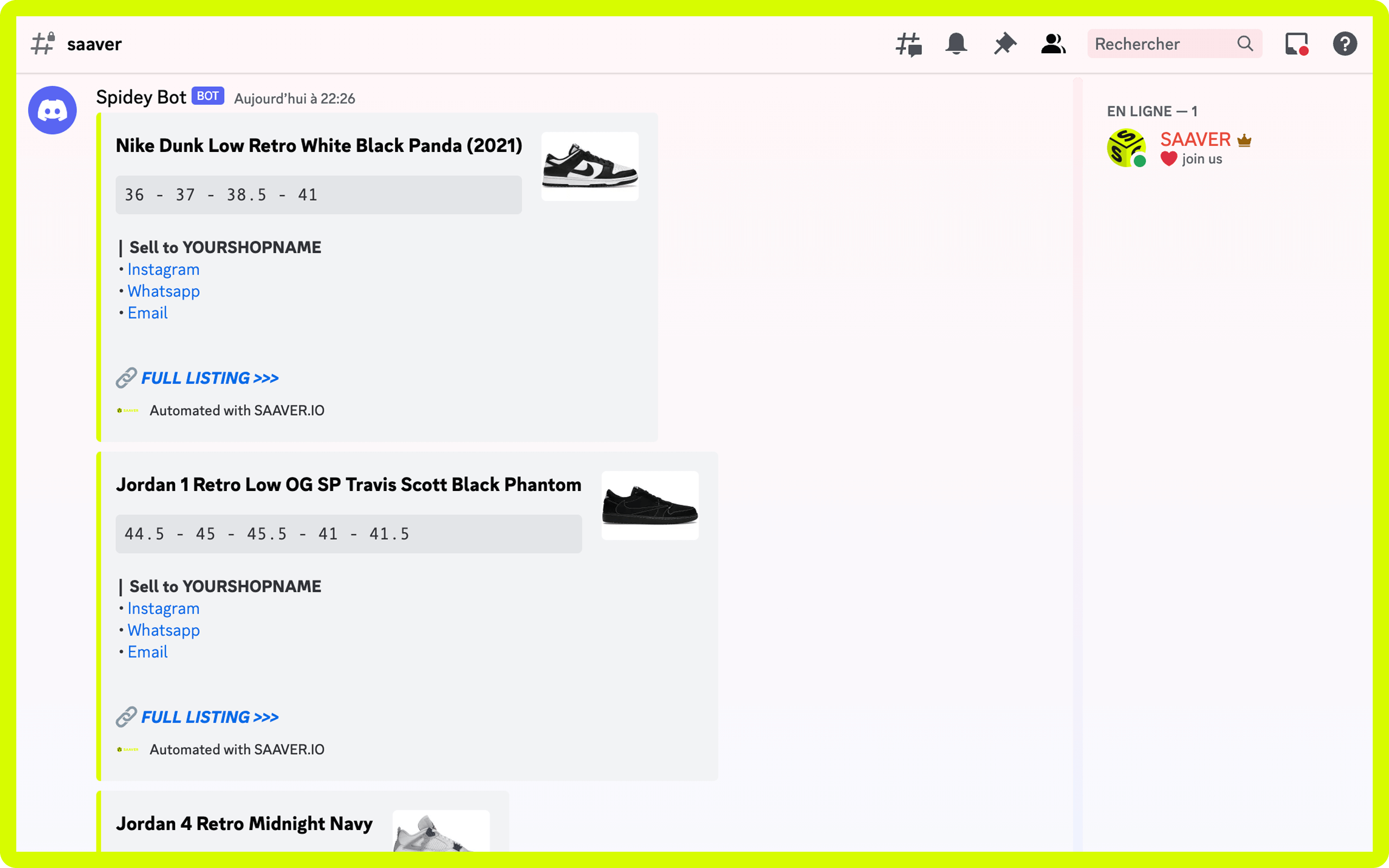1389x868 pixels.
Task: Open Instagram link in Jordan 1 card
Action: tap(163, 609)
